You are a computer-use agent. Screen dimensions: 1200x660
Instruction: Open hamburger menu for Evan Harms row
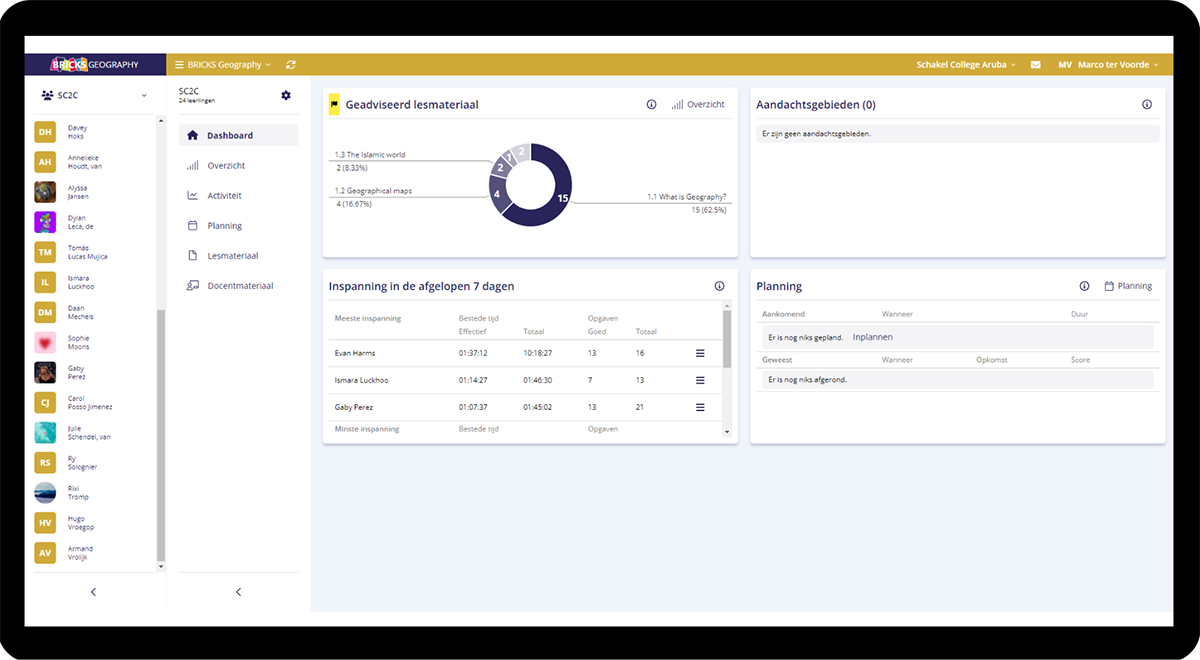point(700,353)
